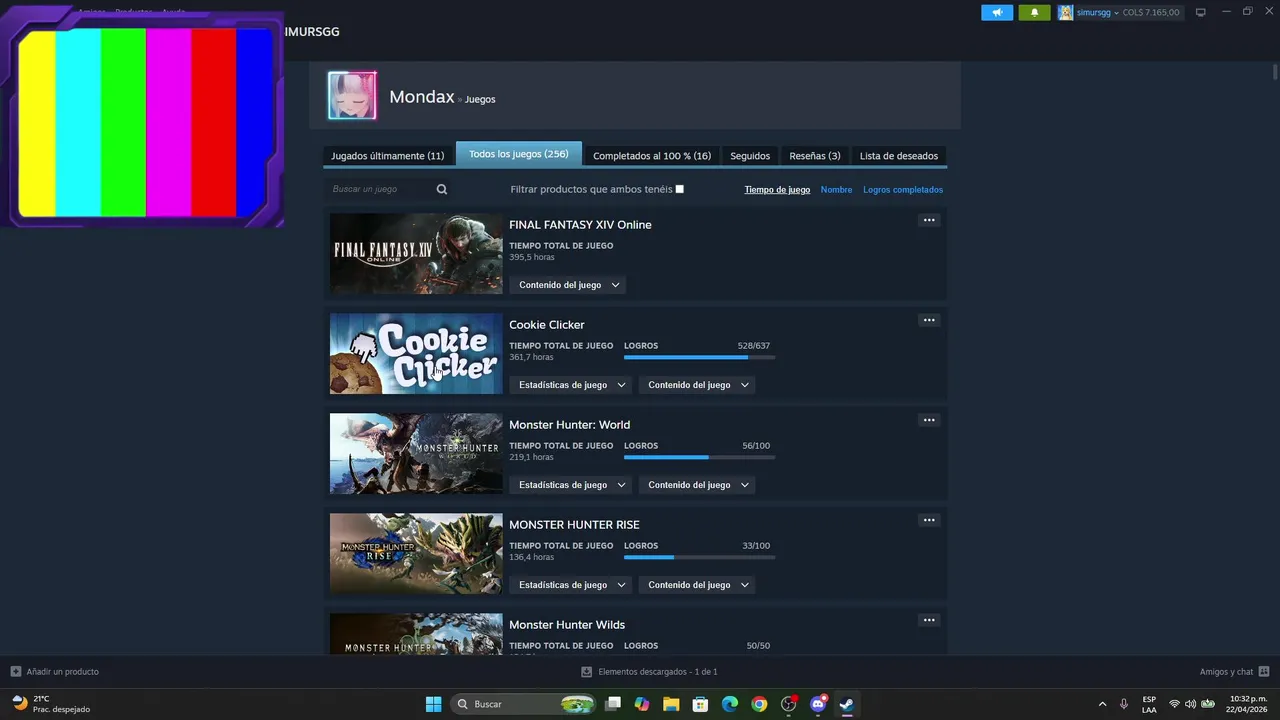Launch Microsoft Edge from the taskbar
The image size is (1280, 720).
pyautogui.click(x=730, y=704)
